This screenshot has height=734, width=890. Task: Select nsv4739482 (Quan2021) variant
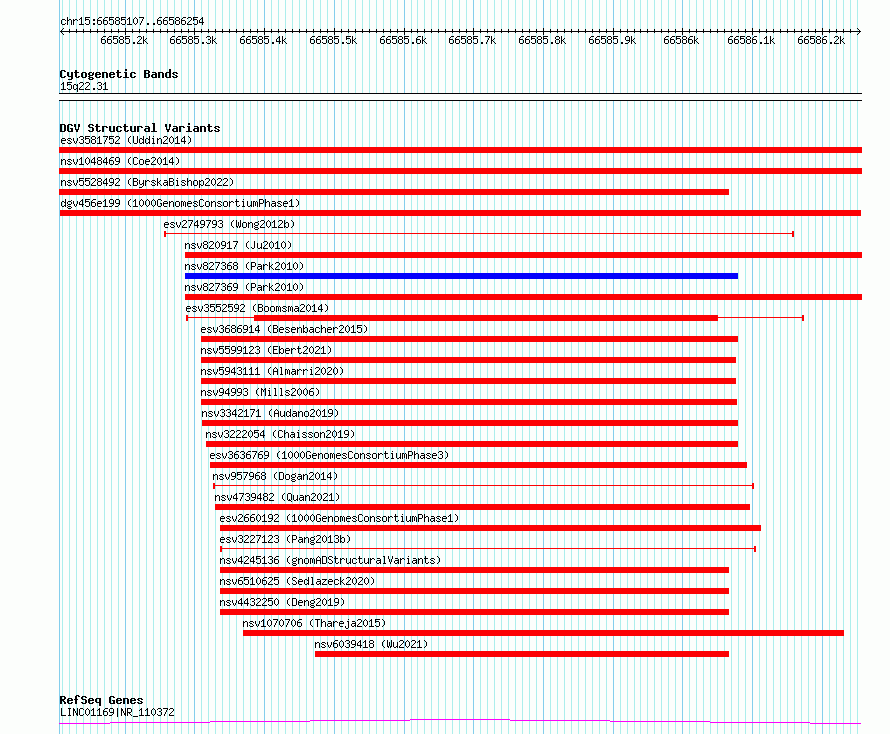coord(482,507)
